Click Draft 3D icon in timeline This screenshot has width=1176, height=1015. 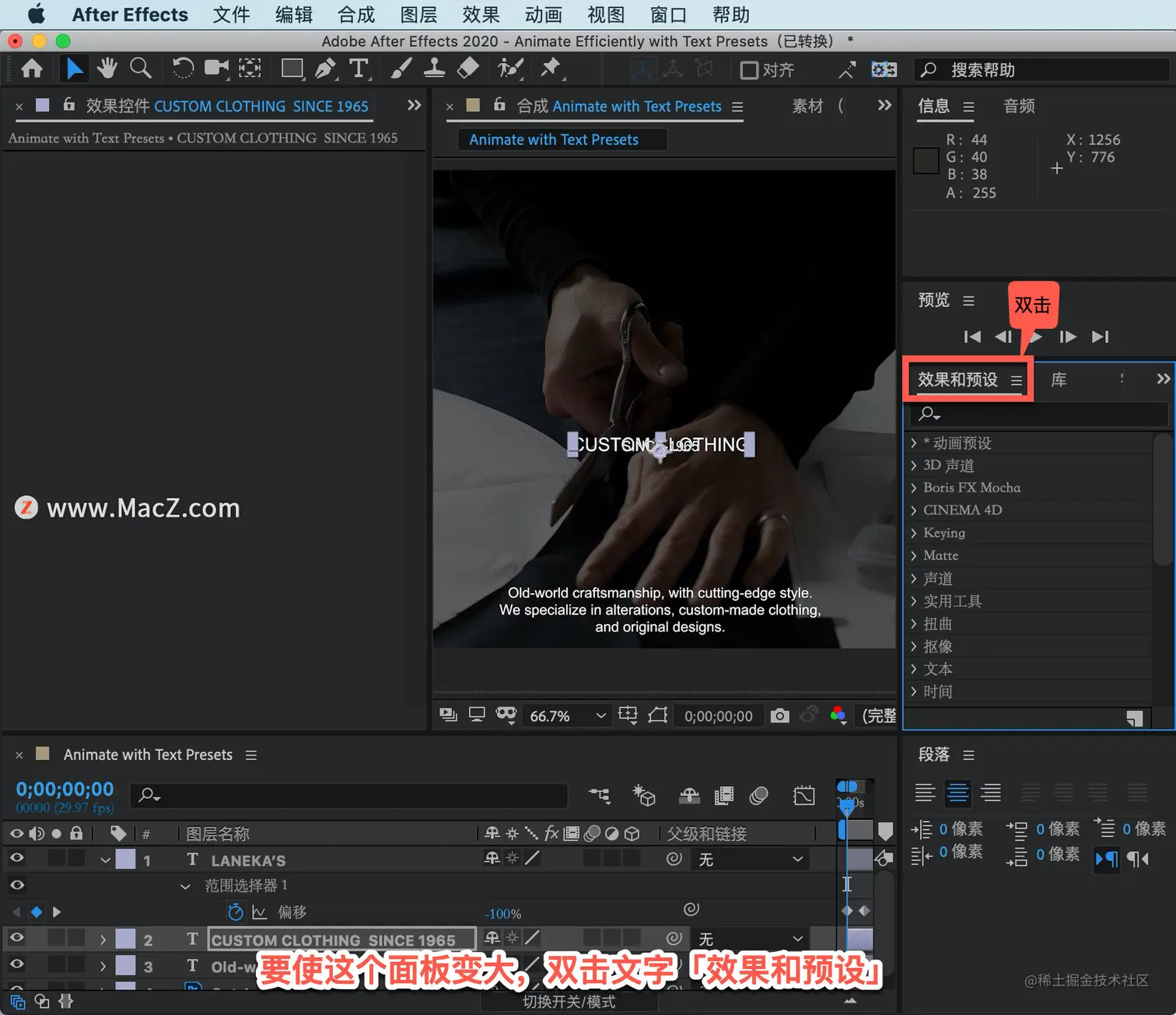pos(644,795)
